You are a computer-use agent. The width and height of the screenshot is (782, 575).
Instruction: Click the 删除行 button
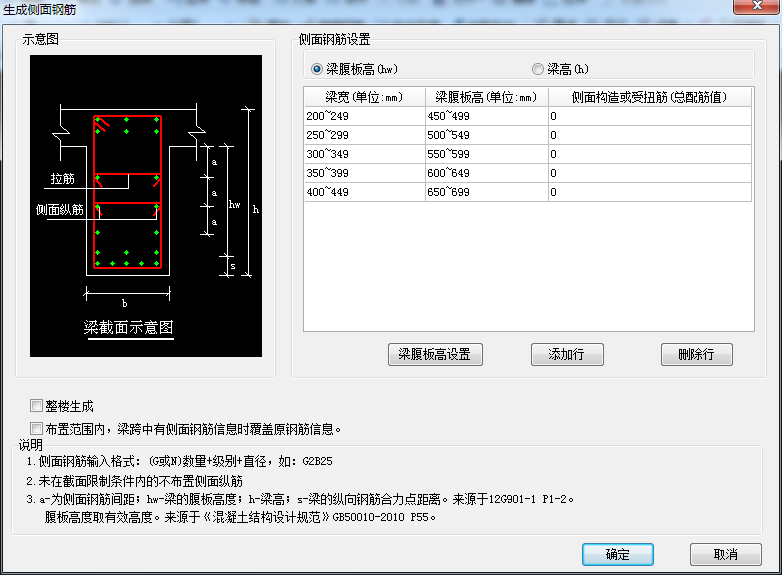click(x=697, y=355)
